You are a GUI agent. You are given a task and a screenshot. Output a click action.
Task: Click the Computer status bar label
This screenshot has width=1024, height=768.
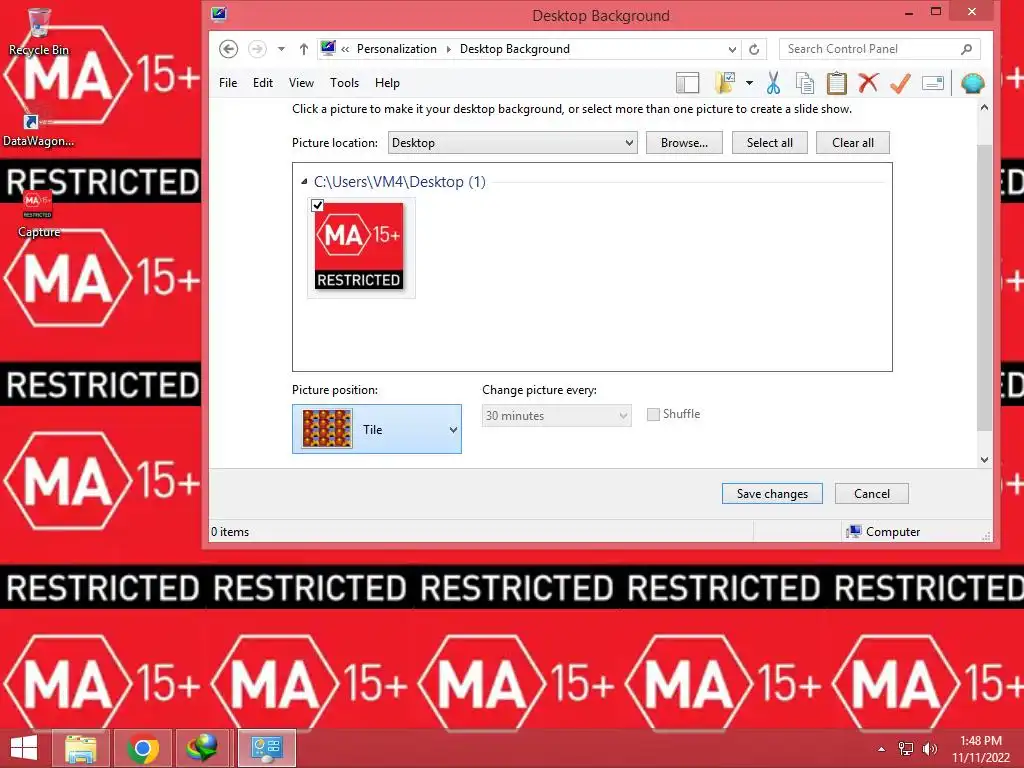tap(892, 532)
